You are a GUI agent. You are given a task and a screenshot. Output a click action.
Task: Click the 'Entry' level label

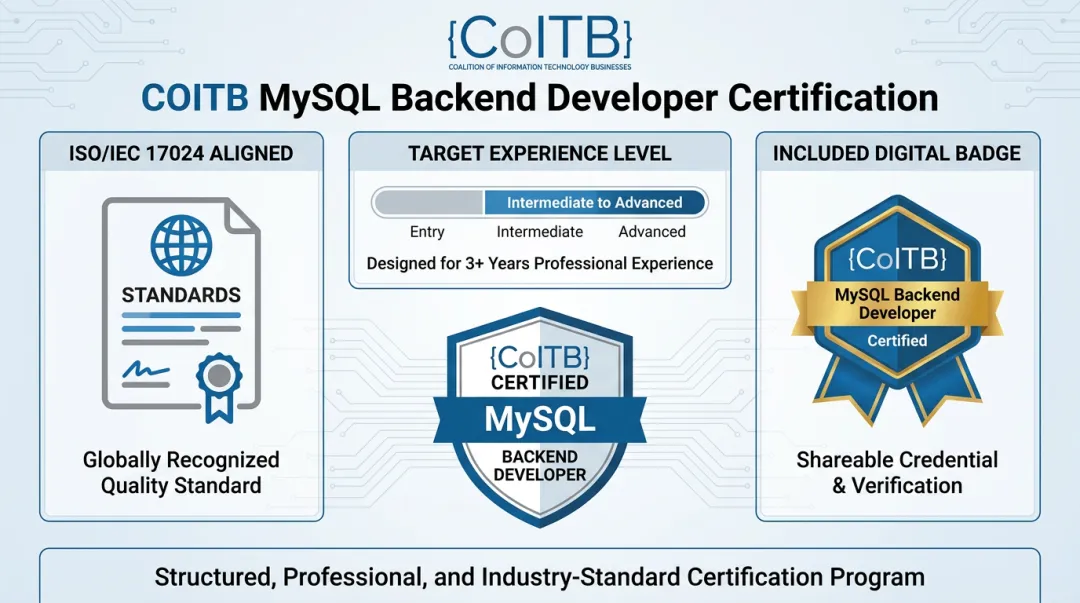point(427,232)
